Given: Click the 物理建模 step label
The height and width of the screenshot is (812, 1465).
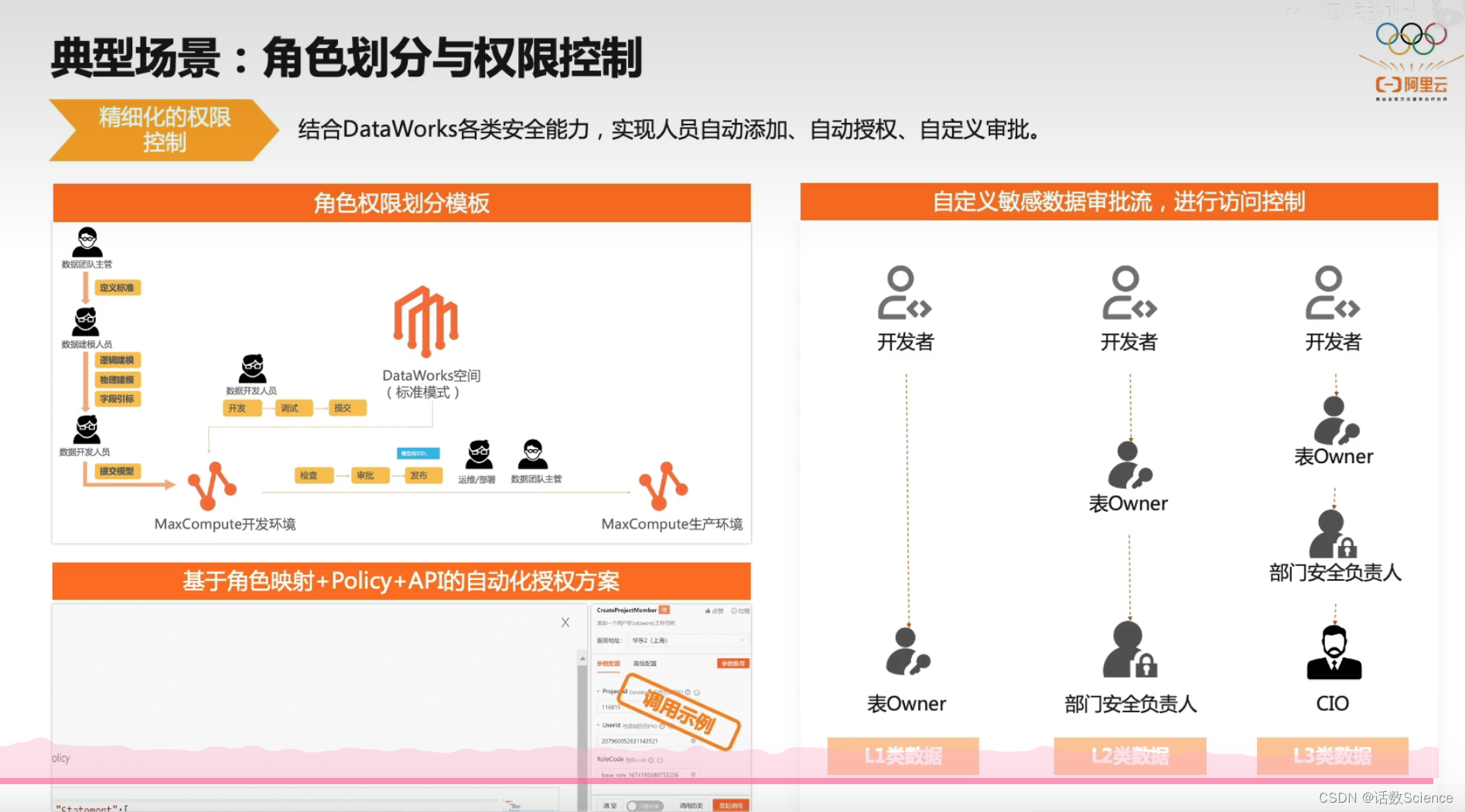Looking at the screenshot, I should (118, 380).
